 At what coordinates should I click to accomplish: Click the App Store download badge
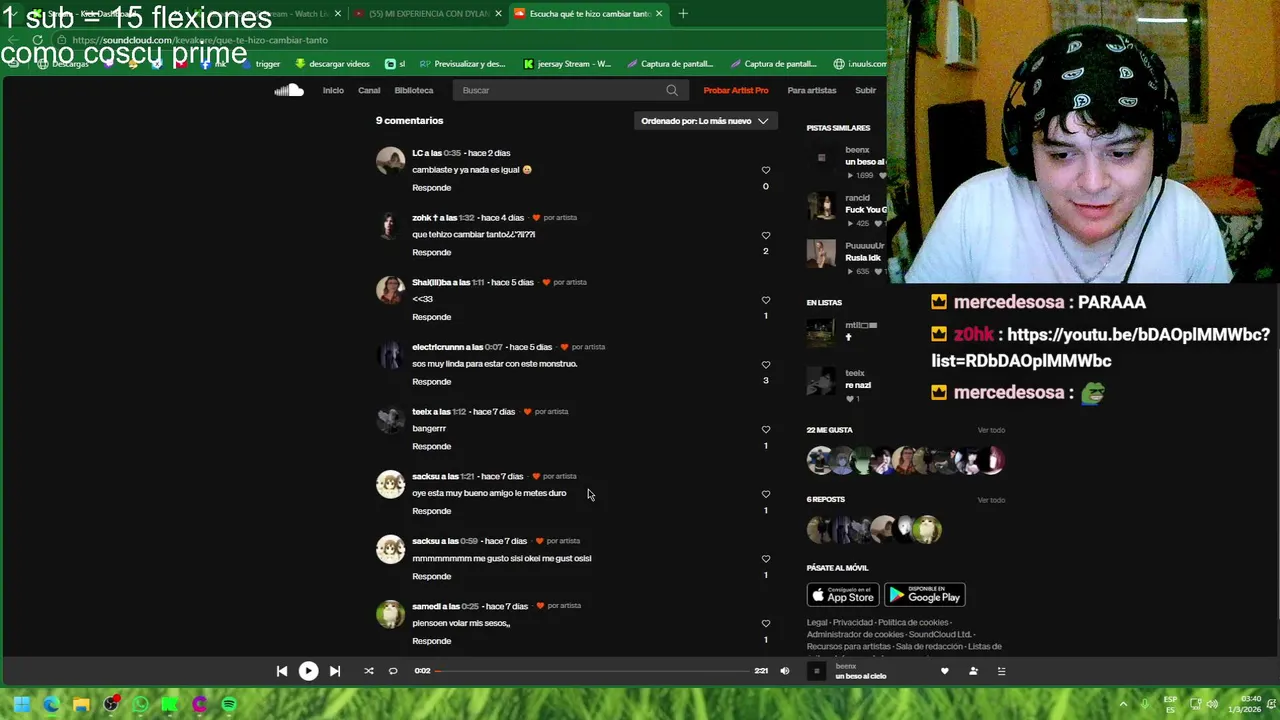coord(843,595)
